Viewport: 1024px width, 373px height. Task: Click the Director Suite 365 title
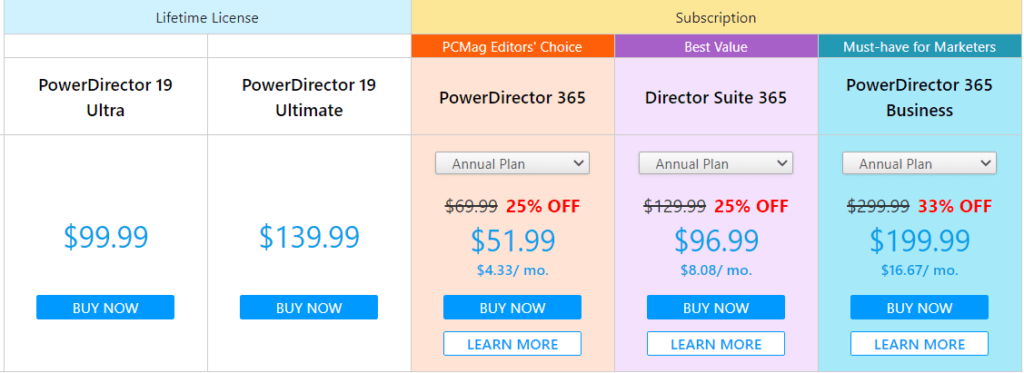pyautogui.click(x=716, y=98)
